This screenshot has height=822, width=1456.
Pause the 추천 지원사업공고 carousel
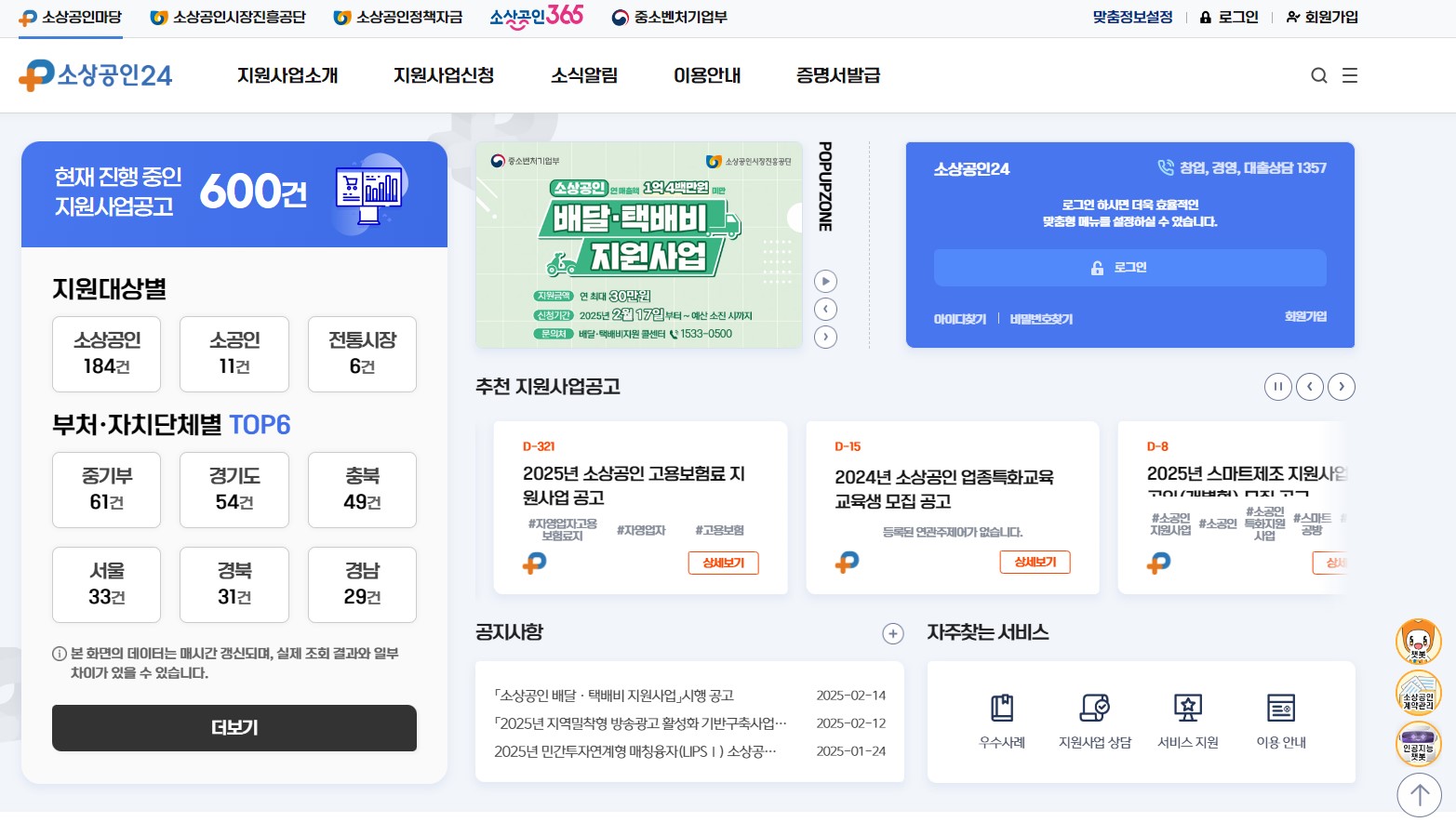1278,386
